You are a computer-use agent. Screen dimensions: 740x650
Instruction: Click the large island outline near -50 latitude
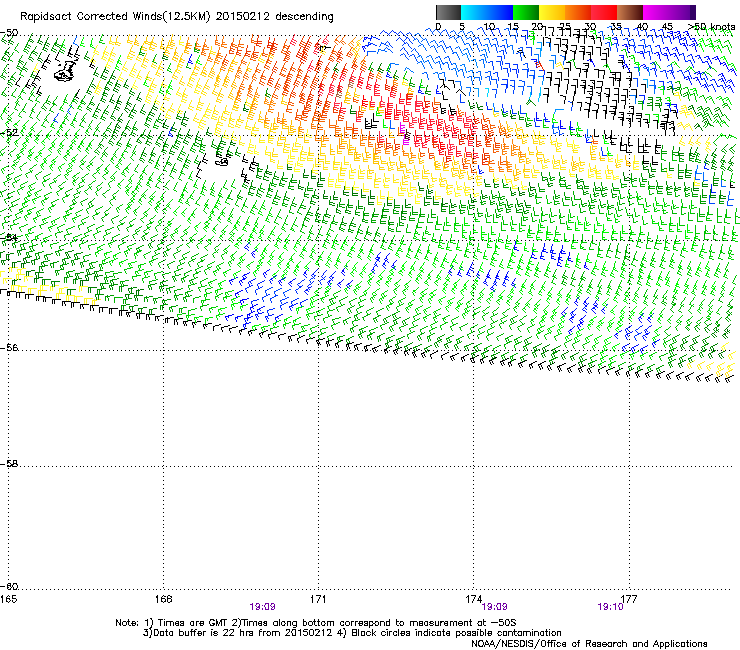click(x=66, y=71)
